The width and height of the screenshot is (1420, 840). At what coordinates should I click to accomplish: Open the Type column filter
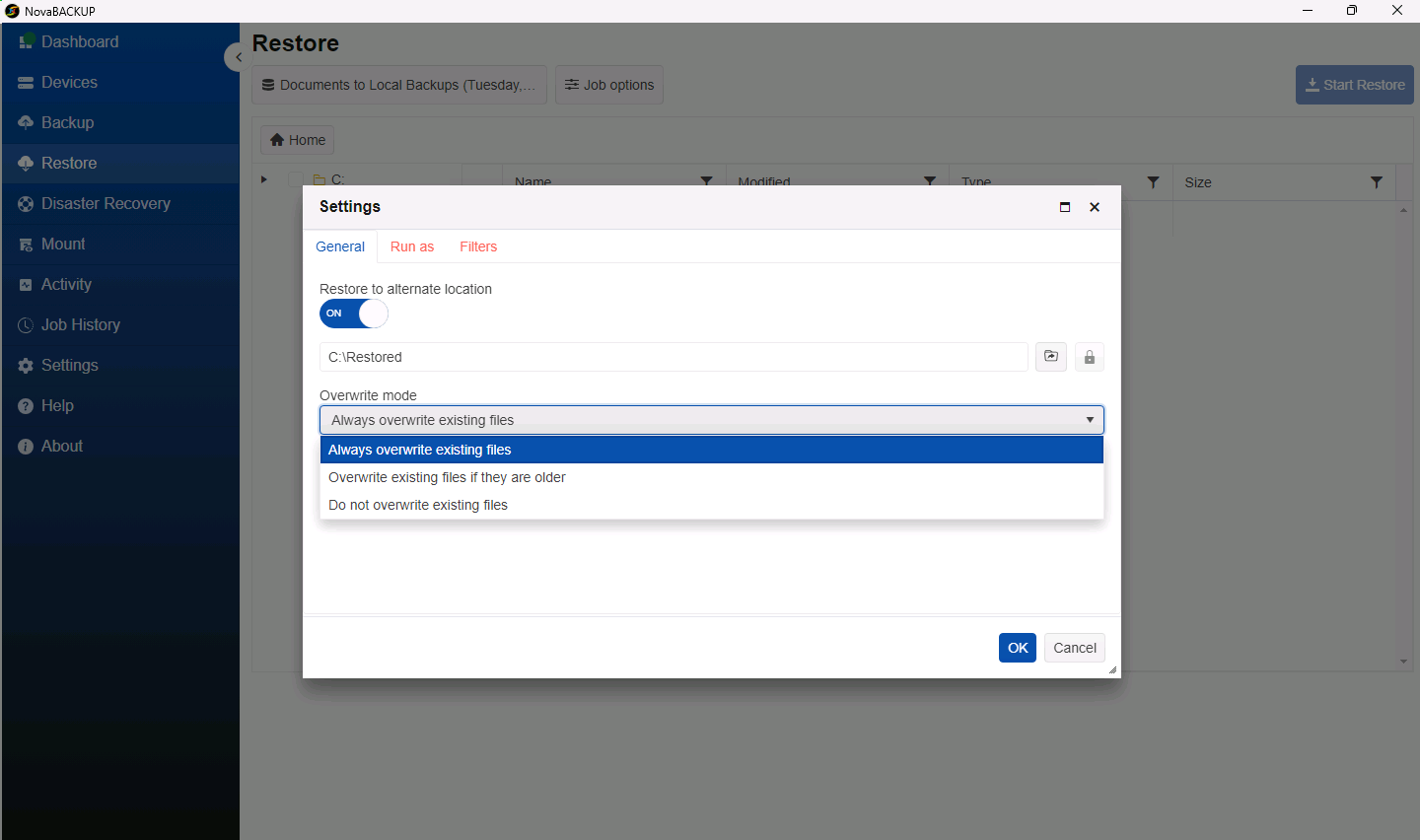(x=1153, y=182)
